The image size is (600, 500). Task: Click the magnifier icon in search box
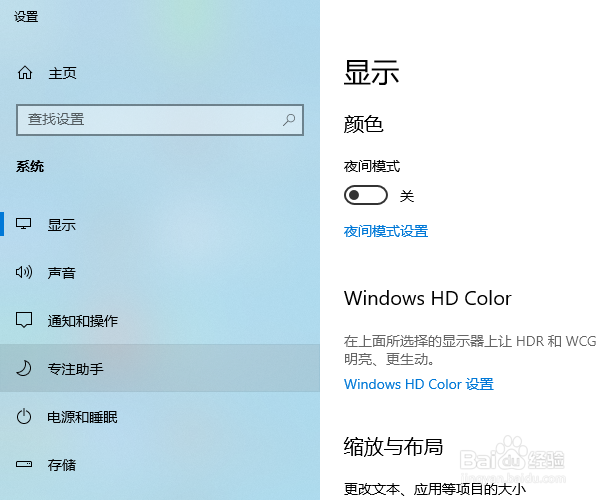pos(289,120)
